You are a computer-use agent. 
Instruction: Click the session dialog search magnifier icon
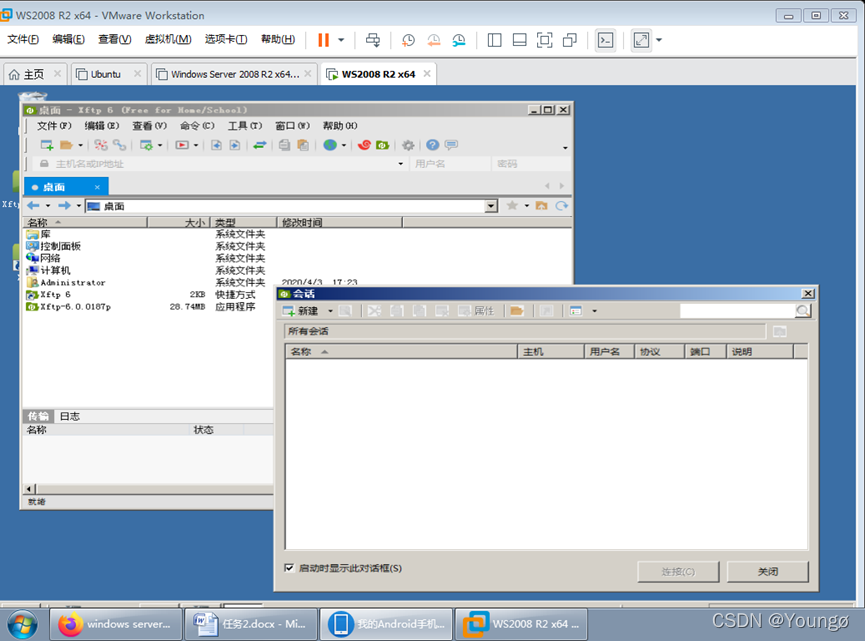pos(803,311)
